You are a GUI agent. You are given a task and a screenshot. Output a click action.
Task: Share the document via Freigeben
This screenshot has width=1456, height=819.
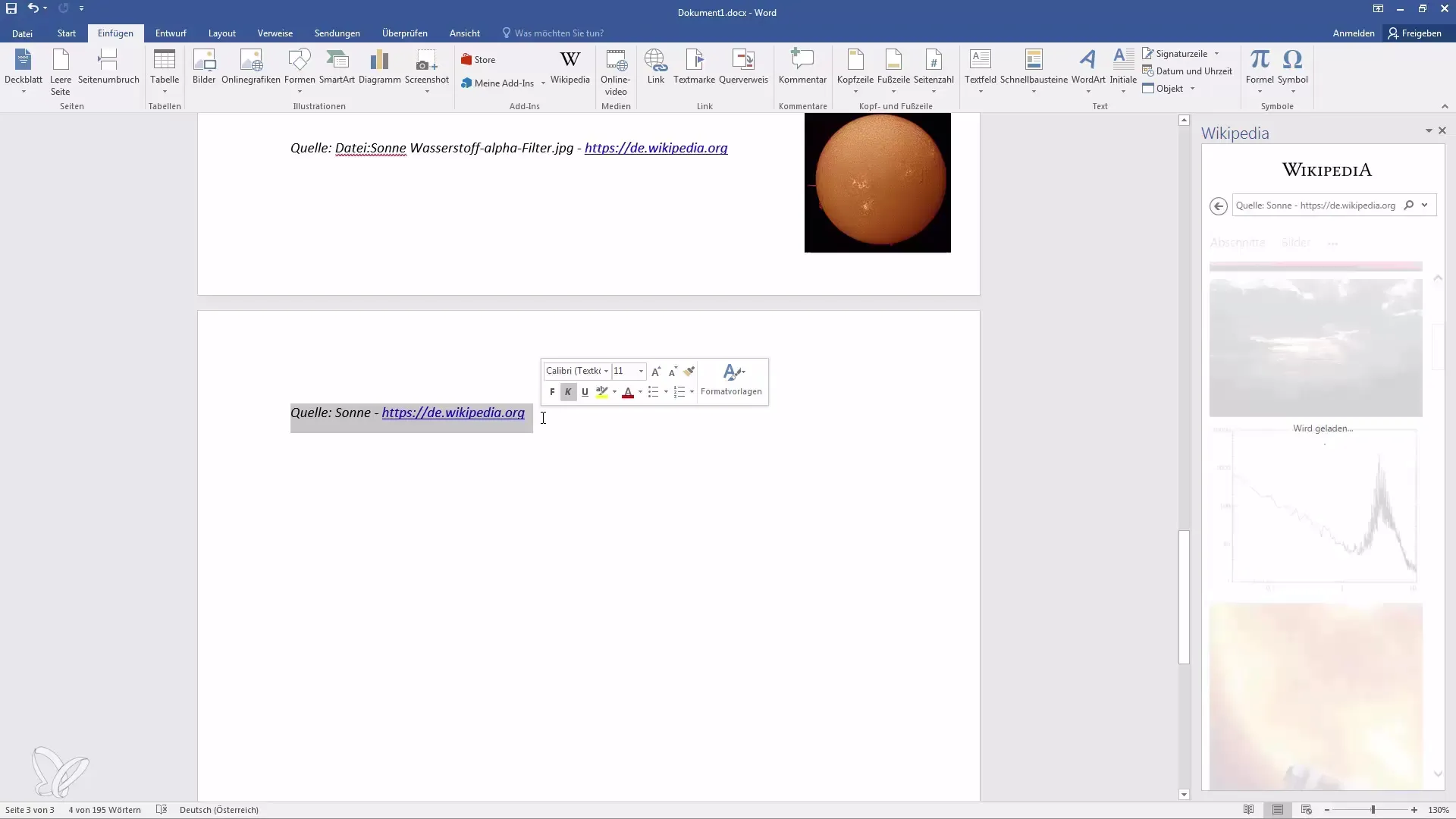(1415, 33)
